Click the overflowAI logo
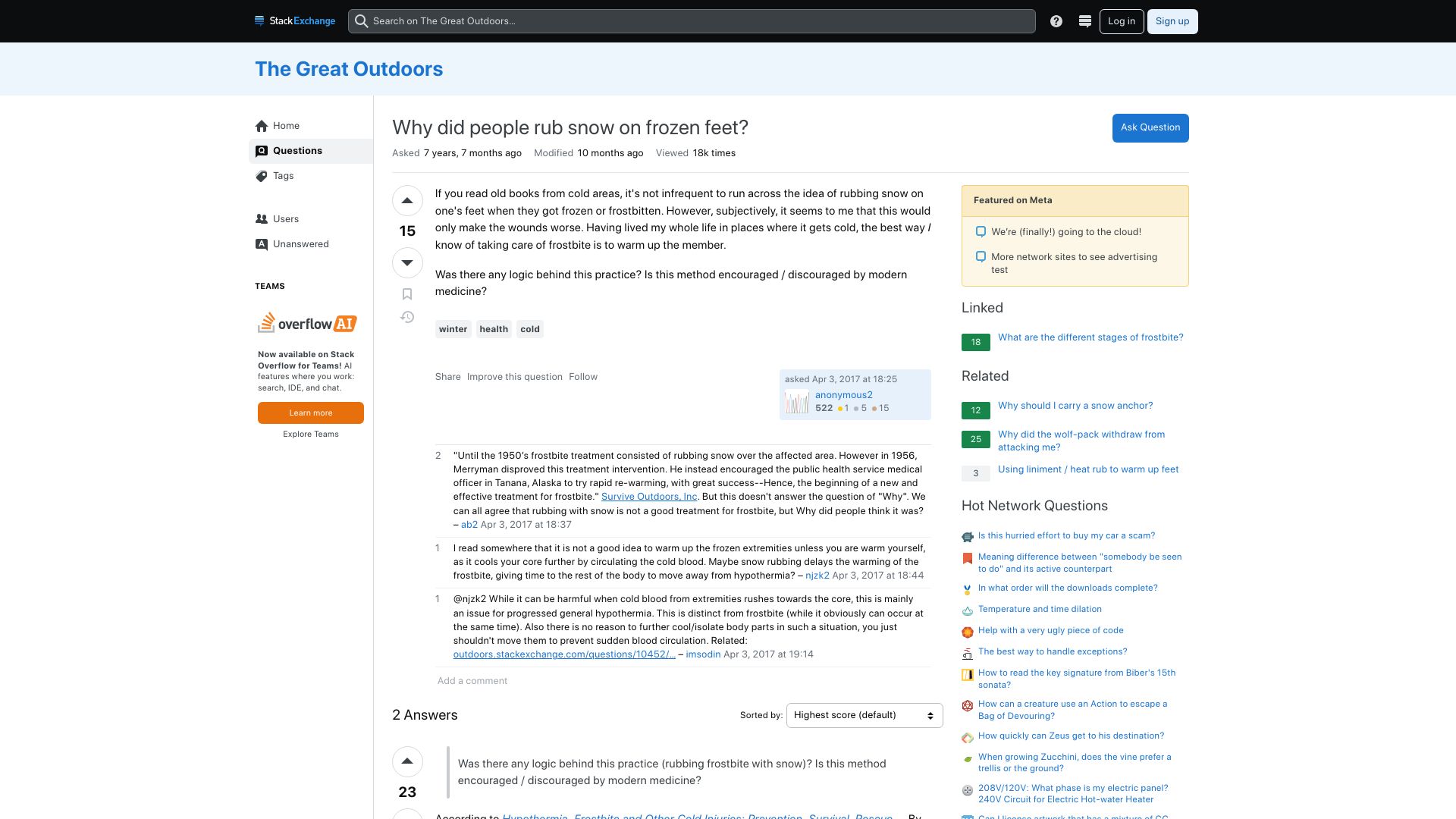Viewport: 1456px width, 819px height. (x=307, y=323)
